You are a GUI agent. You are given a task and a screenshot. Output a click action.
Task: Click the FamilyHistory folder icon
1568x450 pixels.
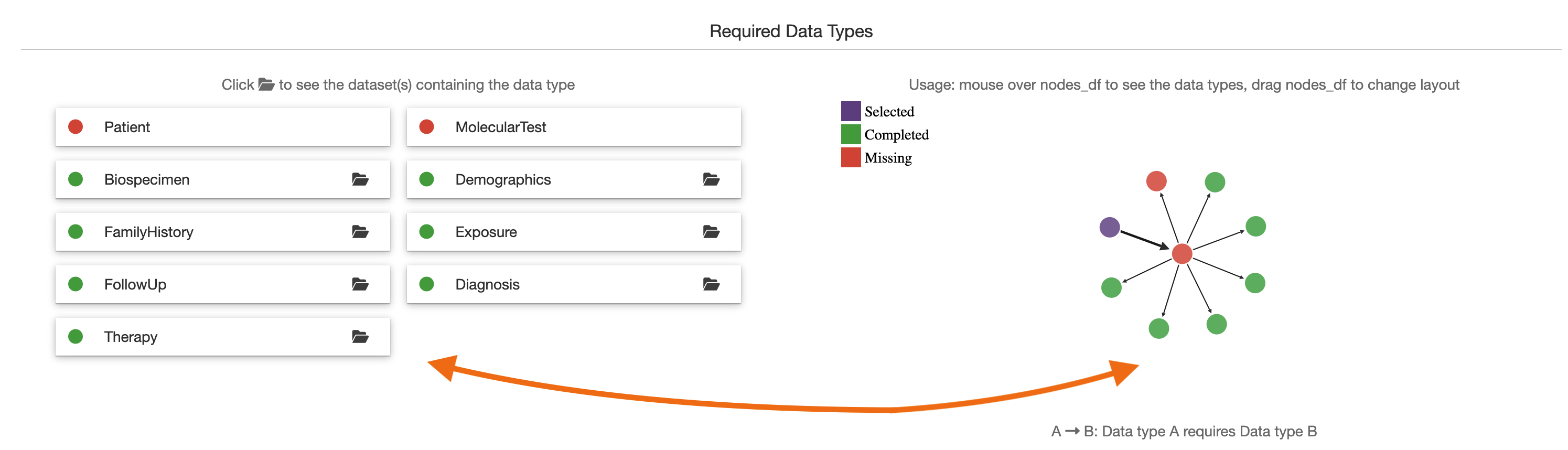(360, 231)
